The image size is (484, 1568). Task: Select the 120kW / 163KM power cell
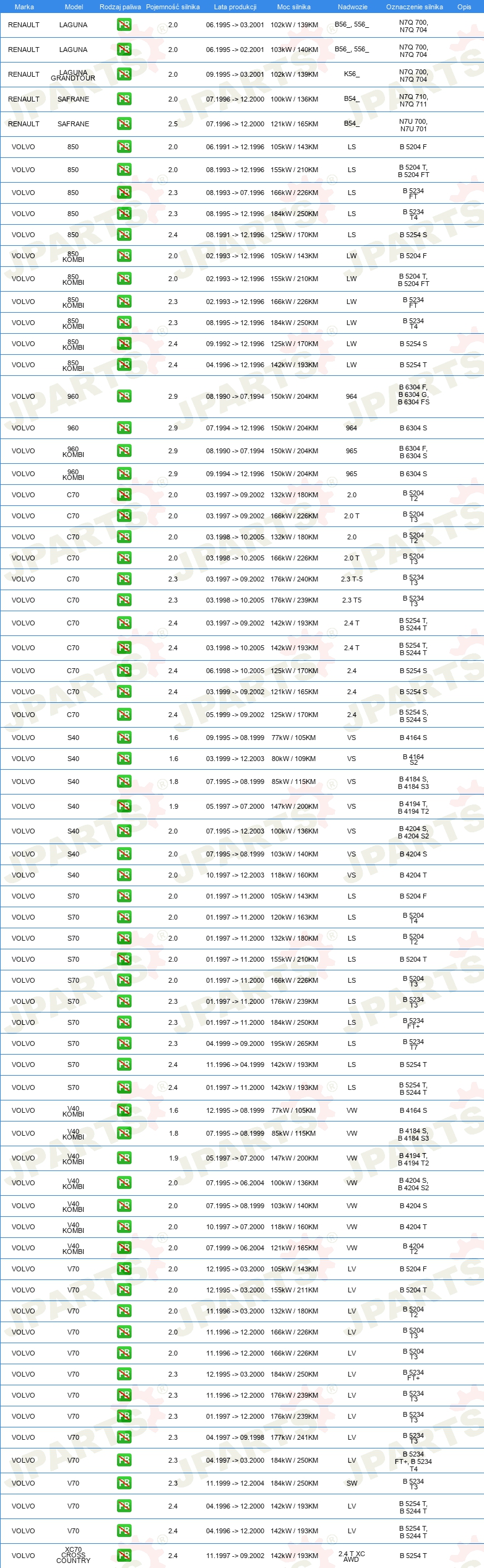(295, 917)
